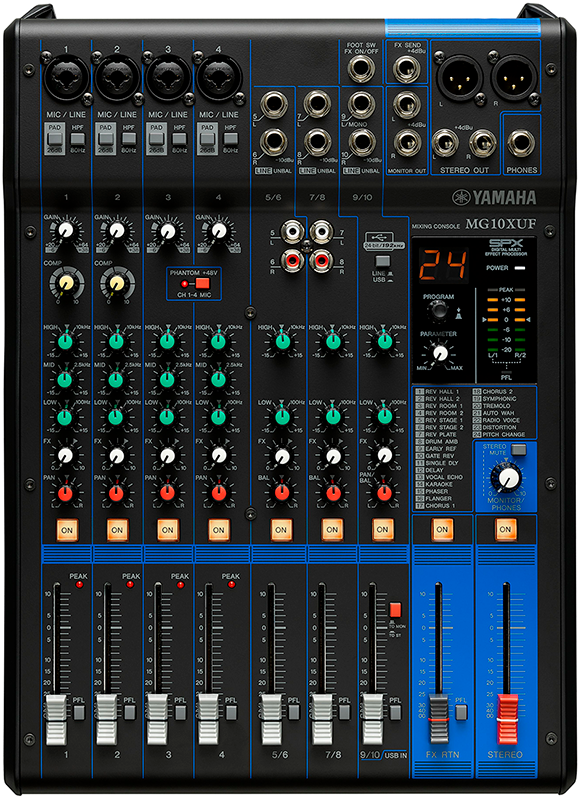The width and height of the screenshot is (581, 800).
Task: Toggle the channel 1 PAD switch
Action: coord(55,138)
